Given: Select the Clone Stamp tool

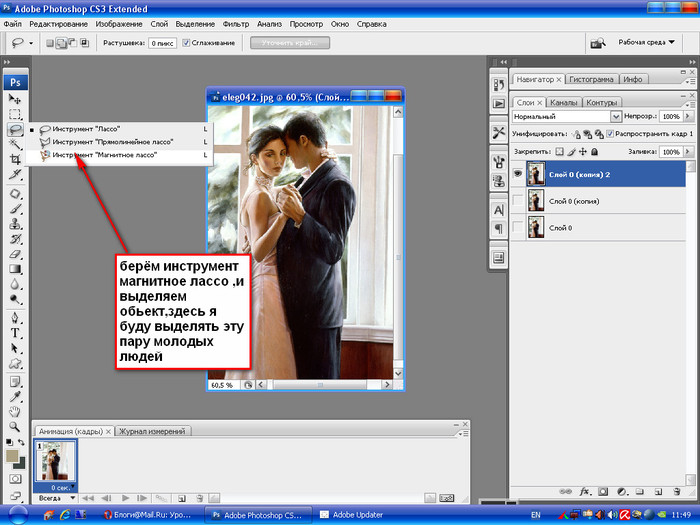Looking at the screenshot, I should [x=15, y=224].
